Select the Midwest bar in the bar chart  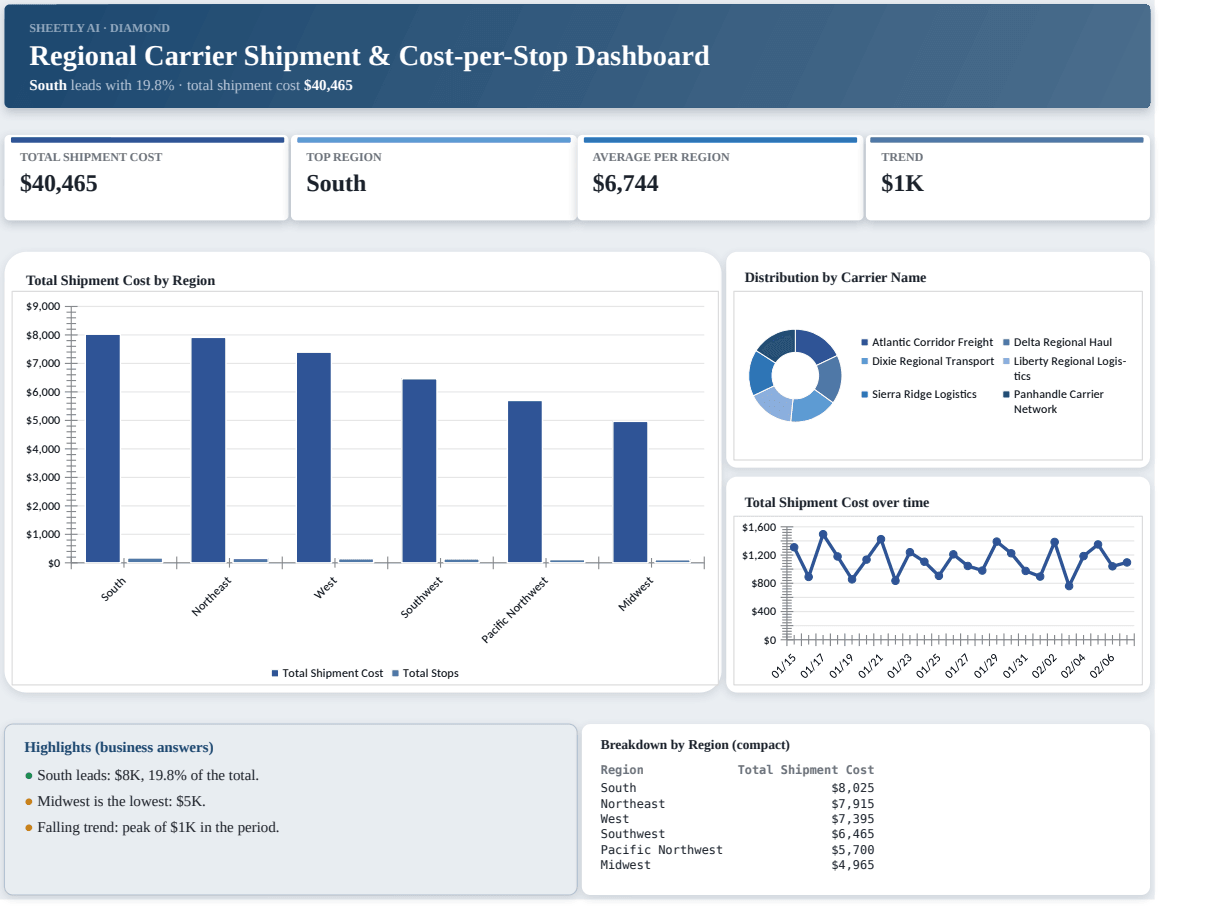(x=630, y=492)
